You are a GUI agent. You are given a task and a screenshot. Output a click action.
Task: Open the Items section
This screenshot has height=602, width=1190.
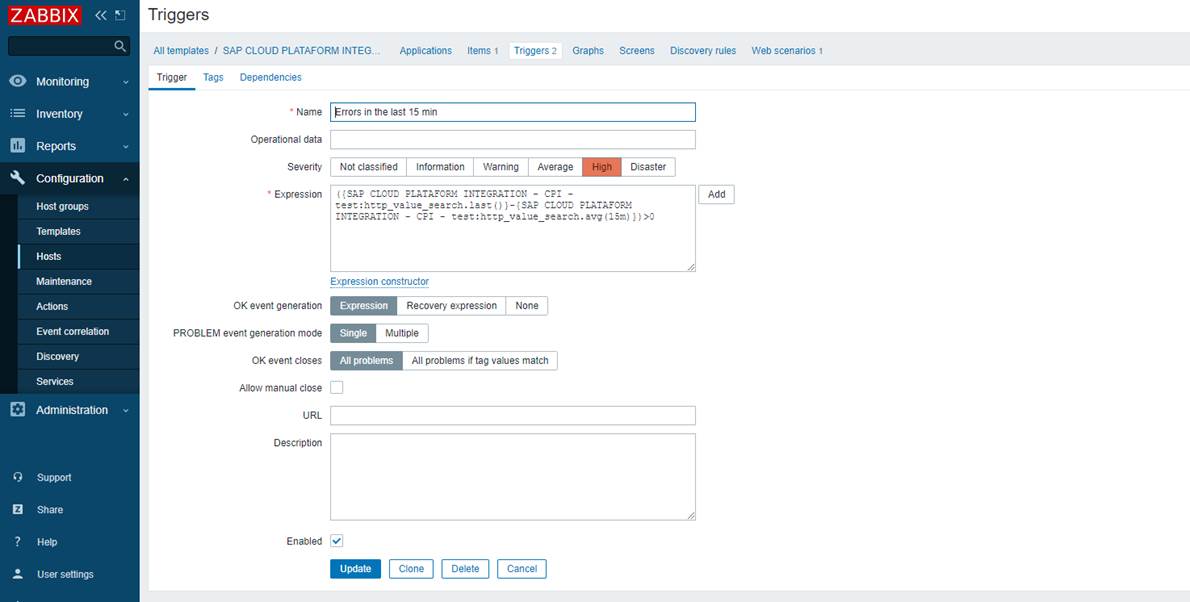tap(483, 51)
